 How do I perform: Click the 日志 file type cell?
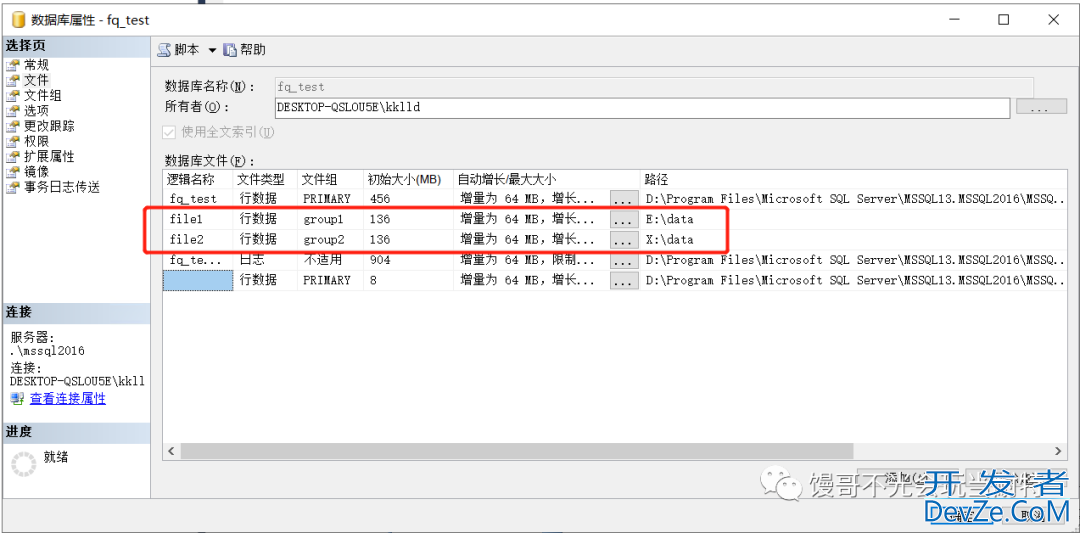(x=265, y=260)
